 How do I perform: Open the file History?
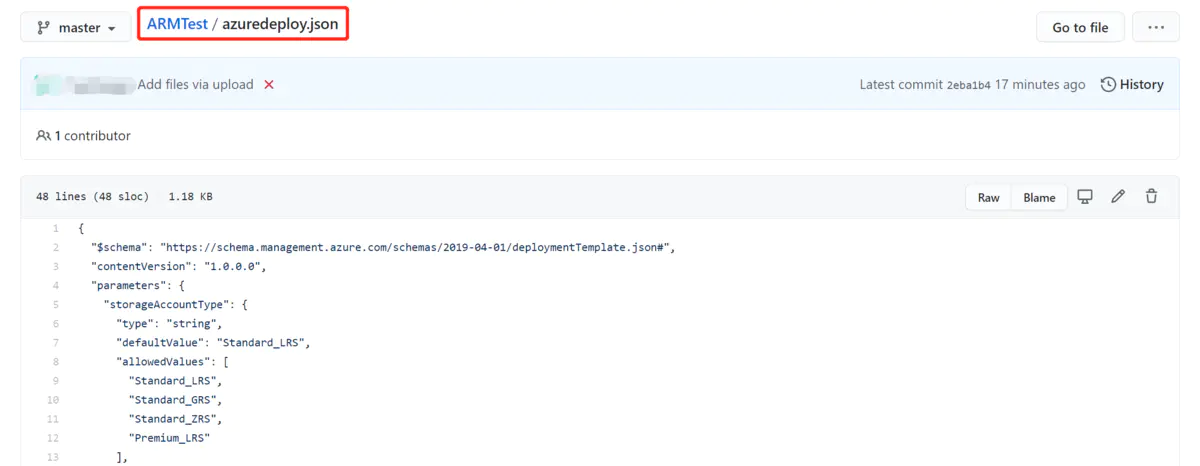pyautogui.click(x=1132, y=85)
